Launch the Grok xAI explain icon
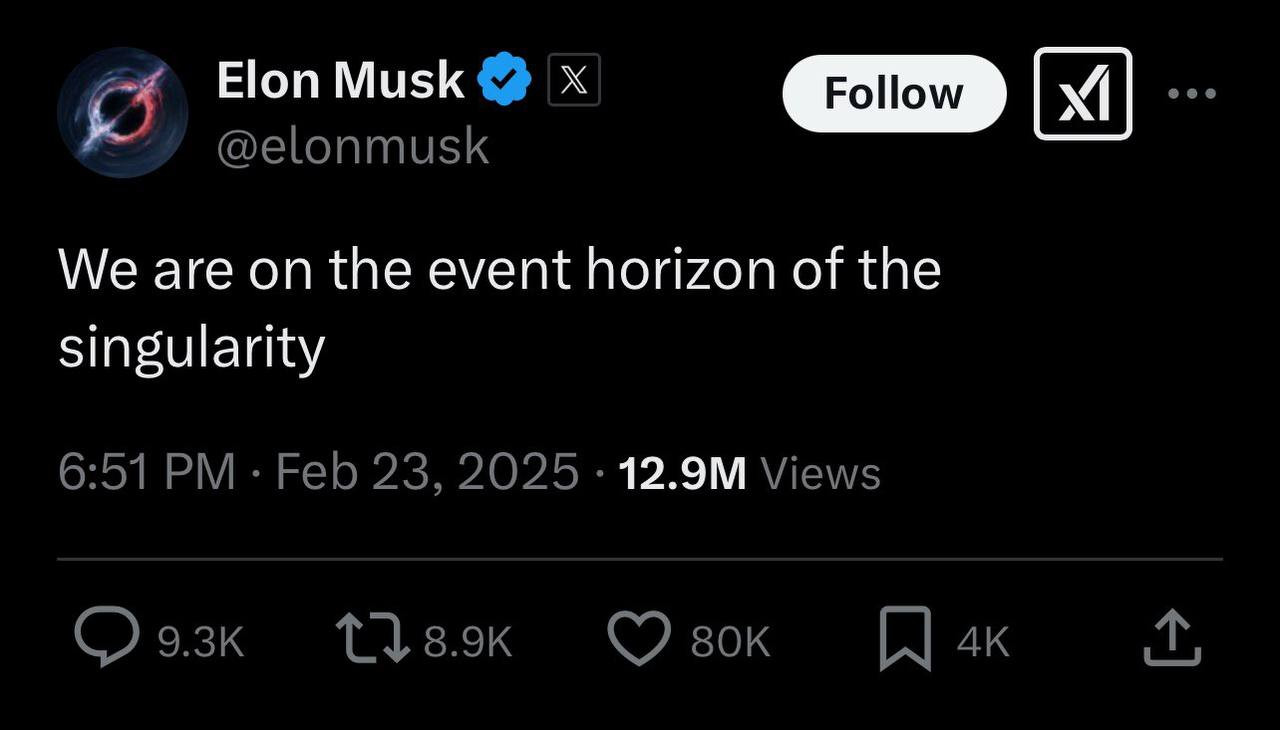1280x730 pixels. 1082,94
